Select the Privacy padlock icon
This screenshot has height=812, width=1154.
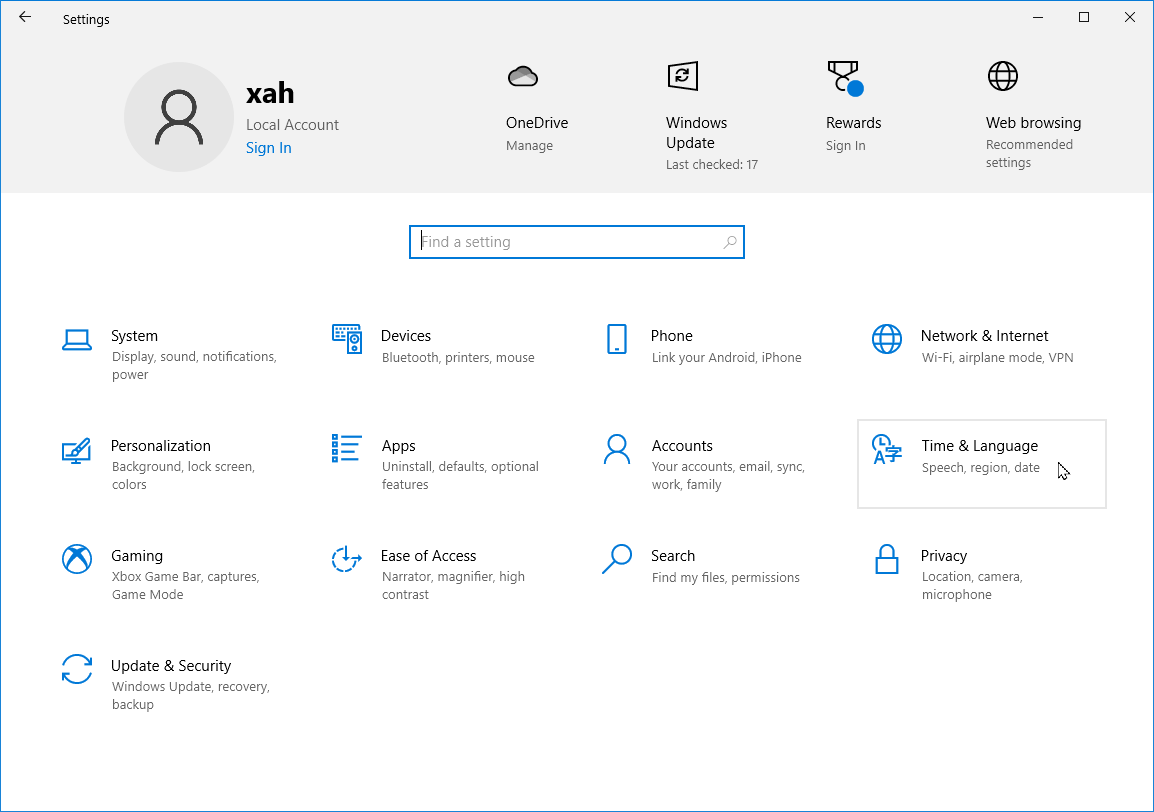tap(887, 559)
